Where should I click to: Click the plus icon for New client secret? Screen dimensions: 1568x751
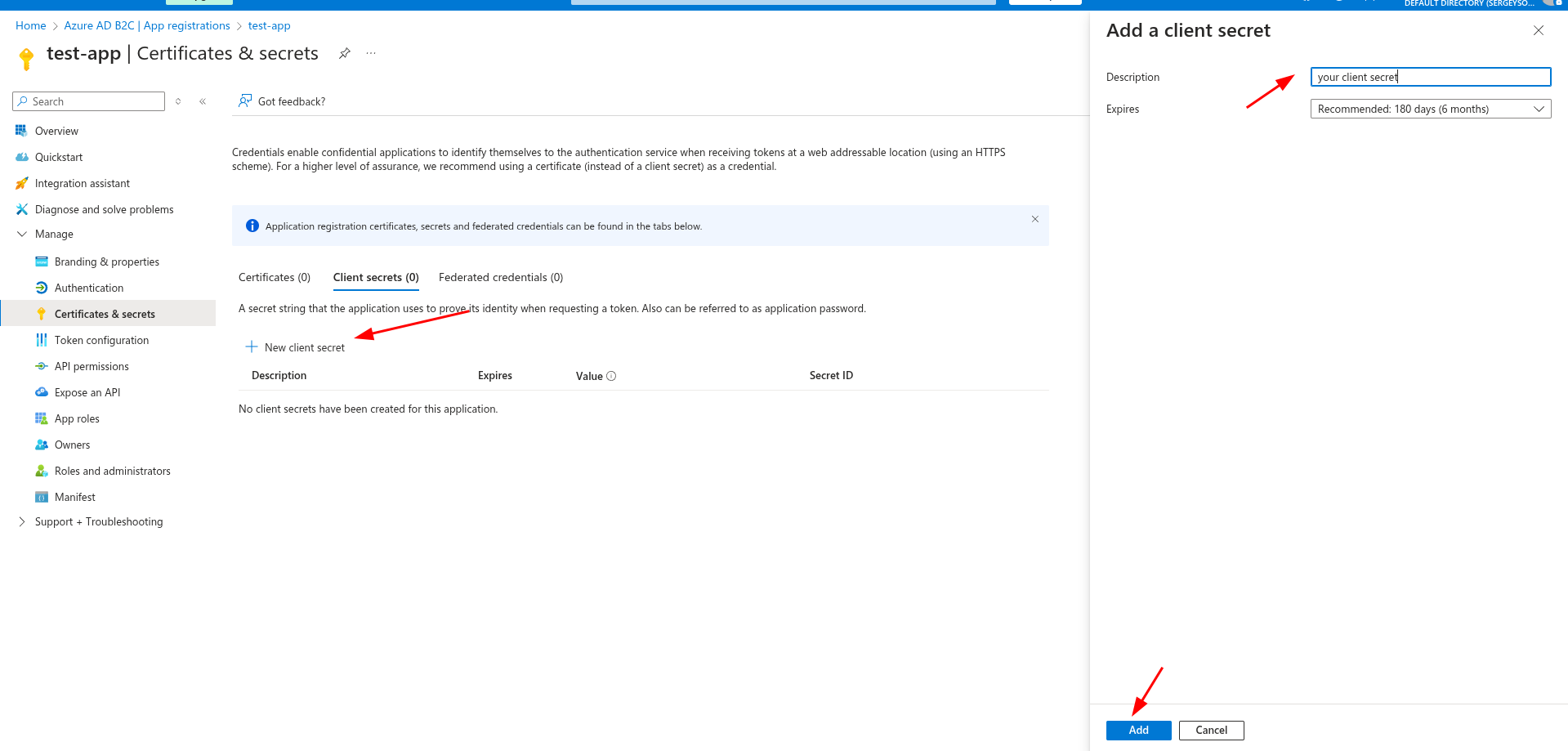(x=252, y=346)
